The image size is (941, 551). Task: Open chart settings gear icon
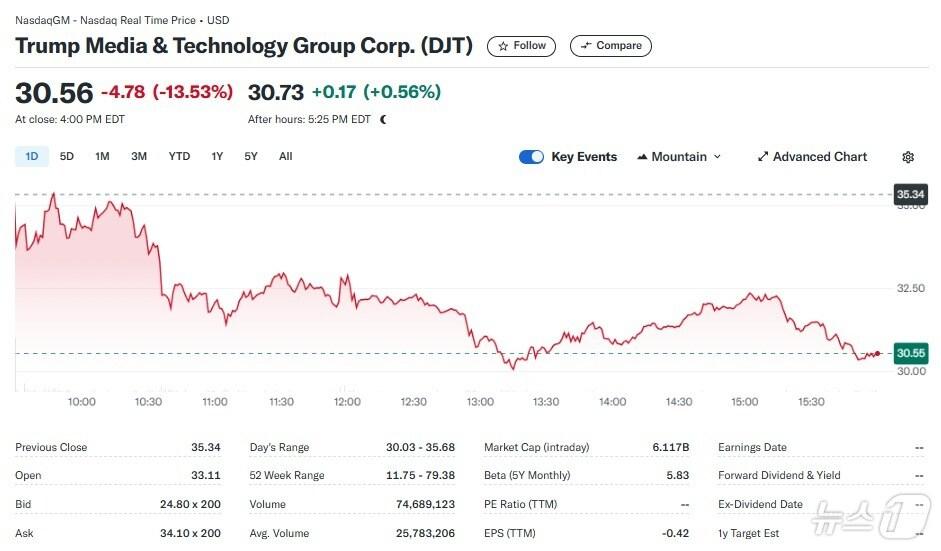click(908, 157)
